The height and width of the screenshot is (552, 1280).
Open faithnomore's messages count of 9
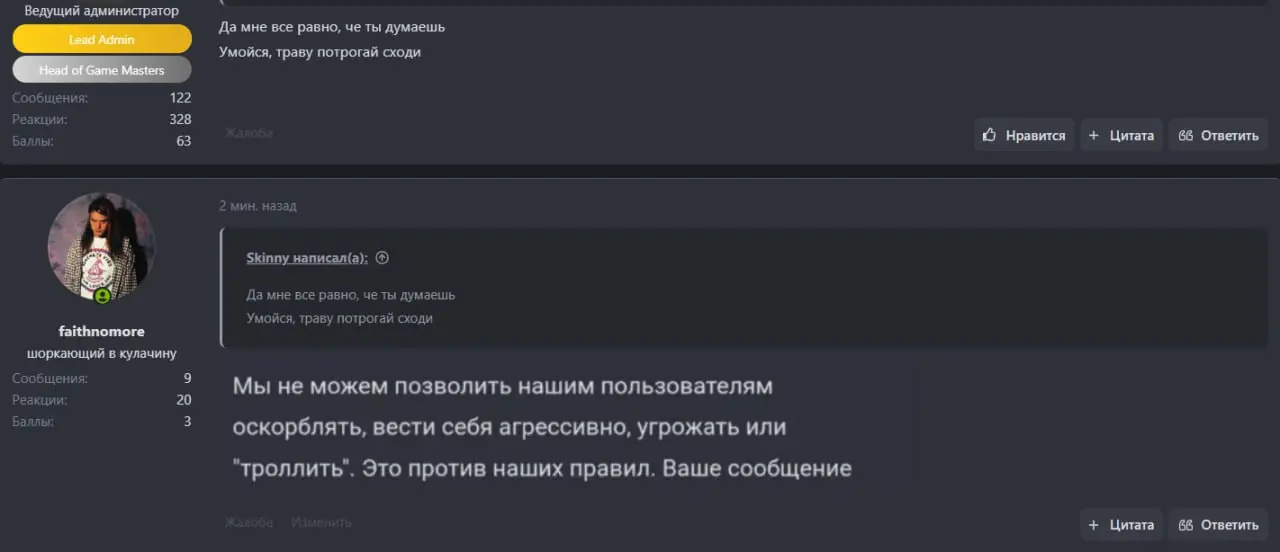(x=187, y=378)
